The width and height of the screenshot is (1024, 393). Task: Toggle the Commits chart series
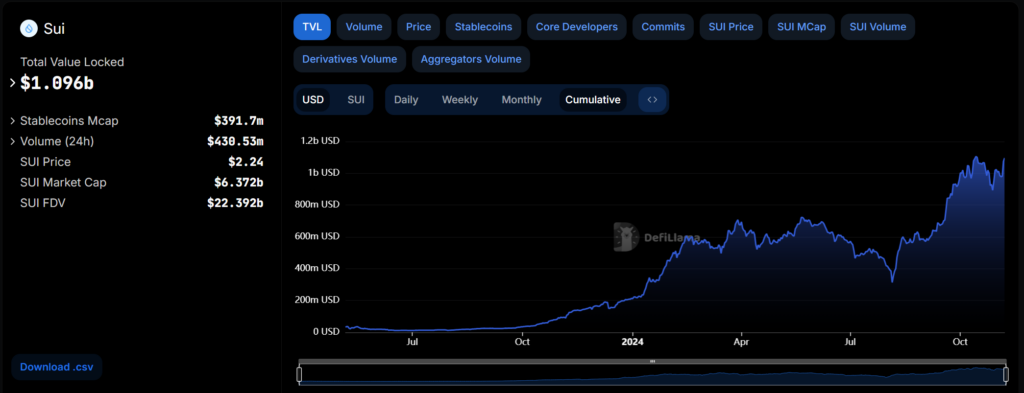coord(663,27)
